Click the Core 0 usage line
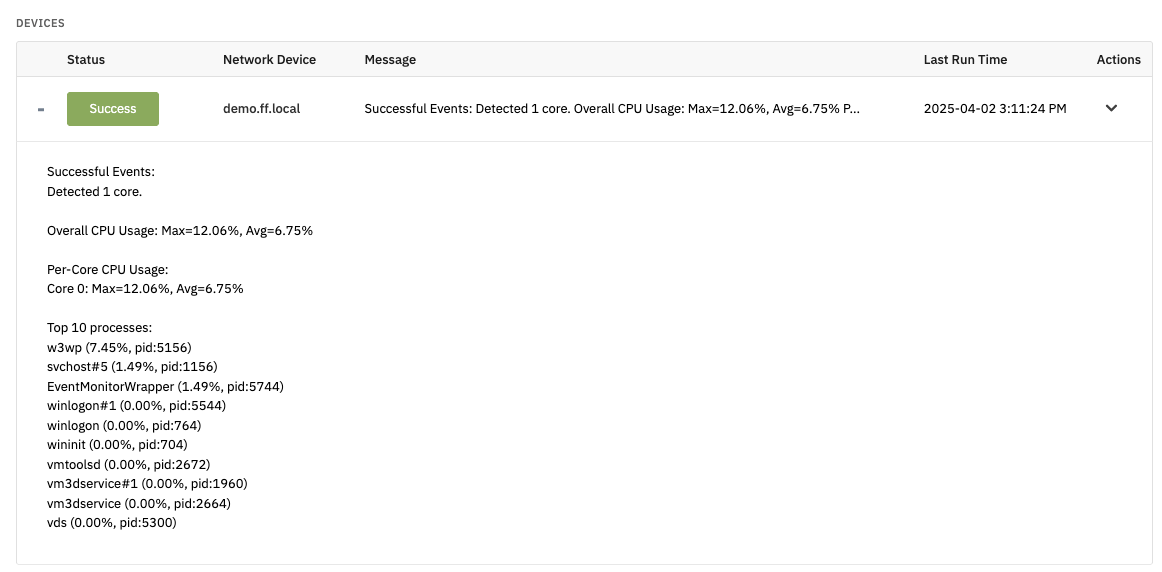The width and height of the screenshot is (1162, 572). tap(145, 288)
